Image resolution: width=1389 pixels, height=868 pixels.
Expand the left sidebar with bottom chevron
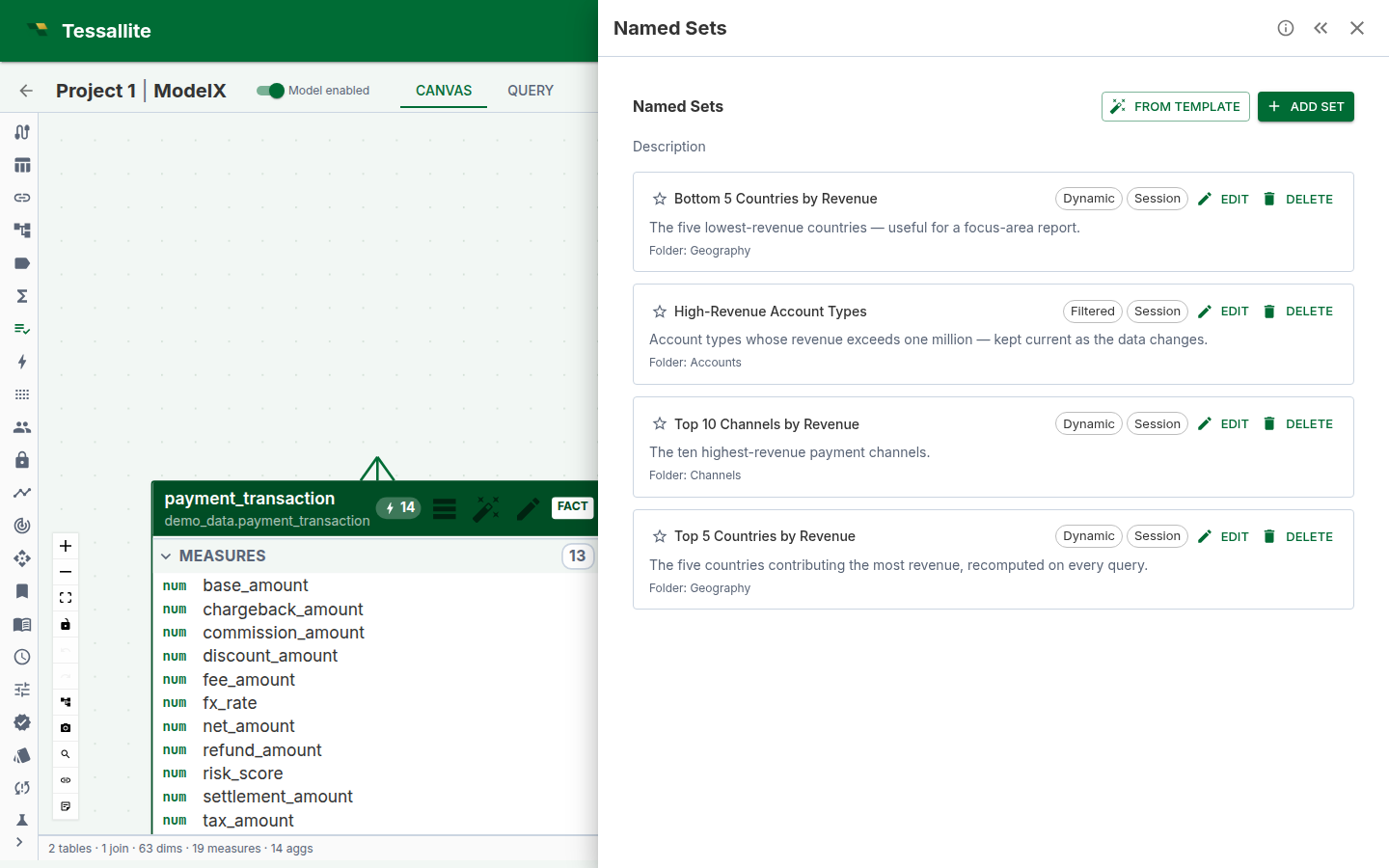[x=19, y=842]
